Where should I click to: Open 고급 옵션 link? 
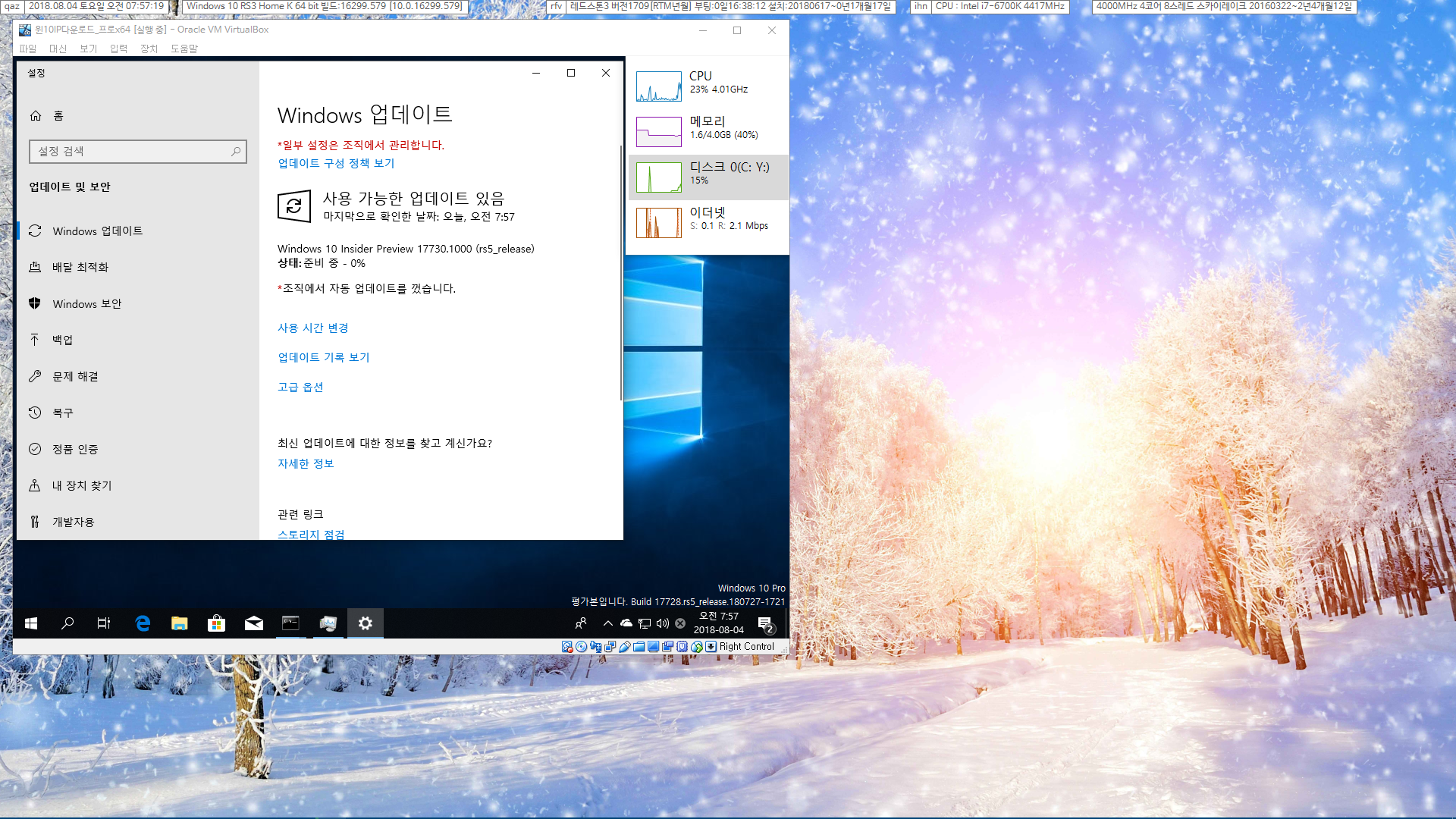tap(300, 387)
